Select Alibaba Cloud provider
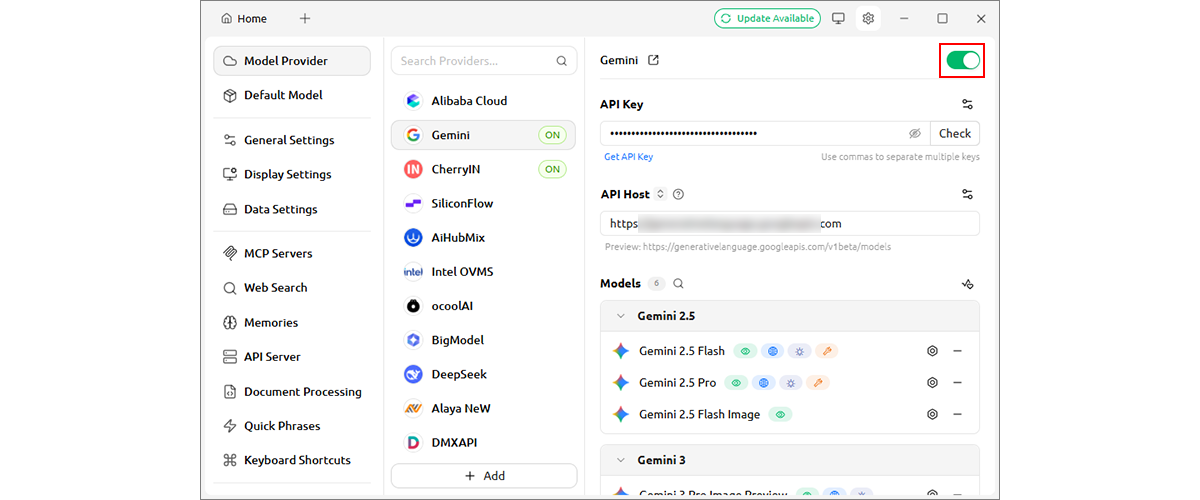This screenshot has width=1200, height=500. click(483, 101)
